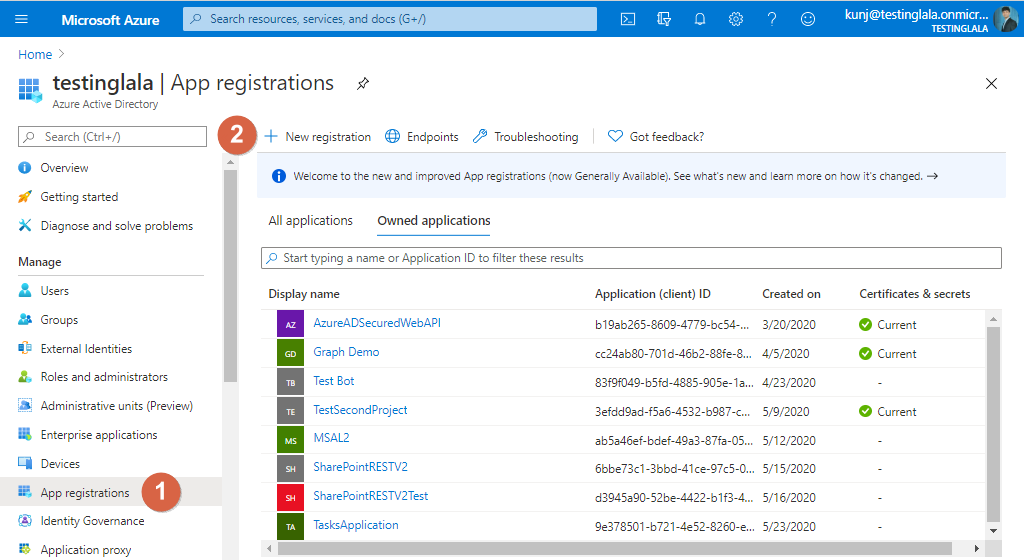
Task: Open portal settings gear
Action: [x=735, y=19]
